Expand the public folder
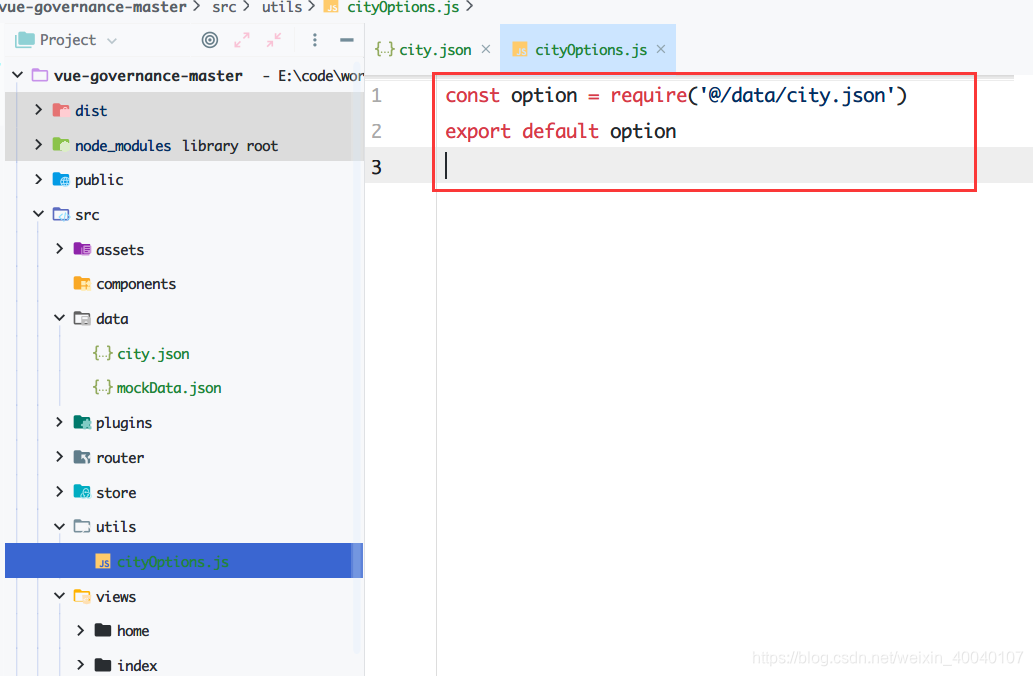This screenshot has height=676, width=1033. 38,179
